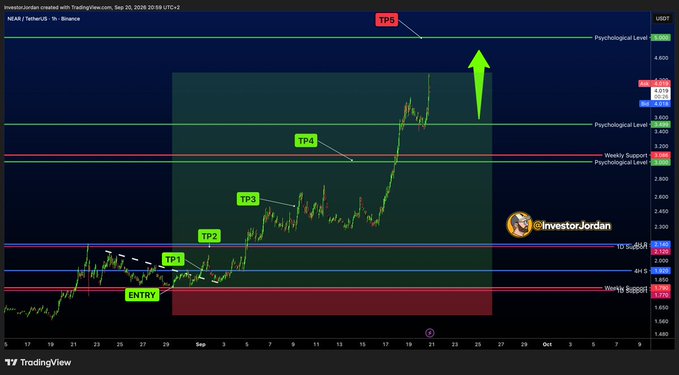
Task: Select Psychological Level text beside 3.499
Action: click(x=621, y=125)
